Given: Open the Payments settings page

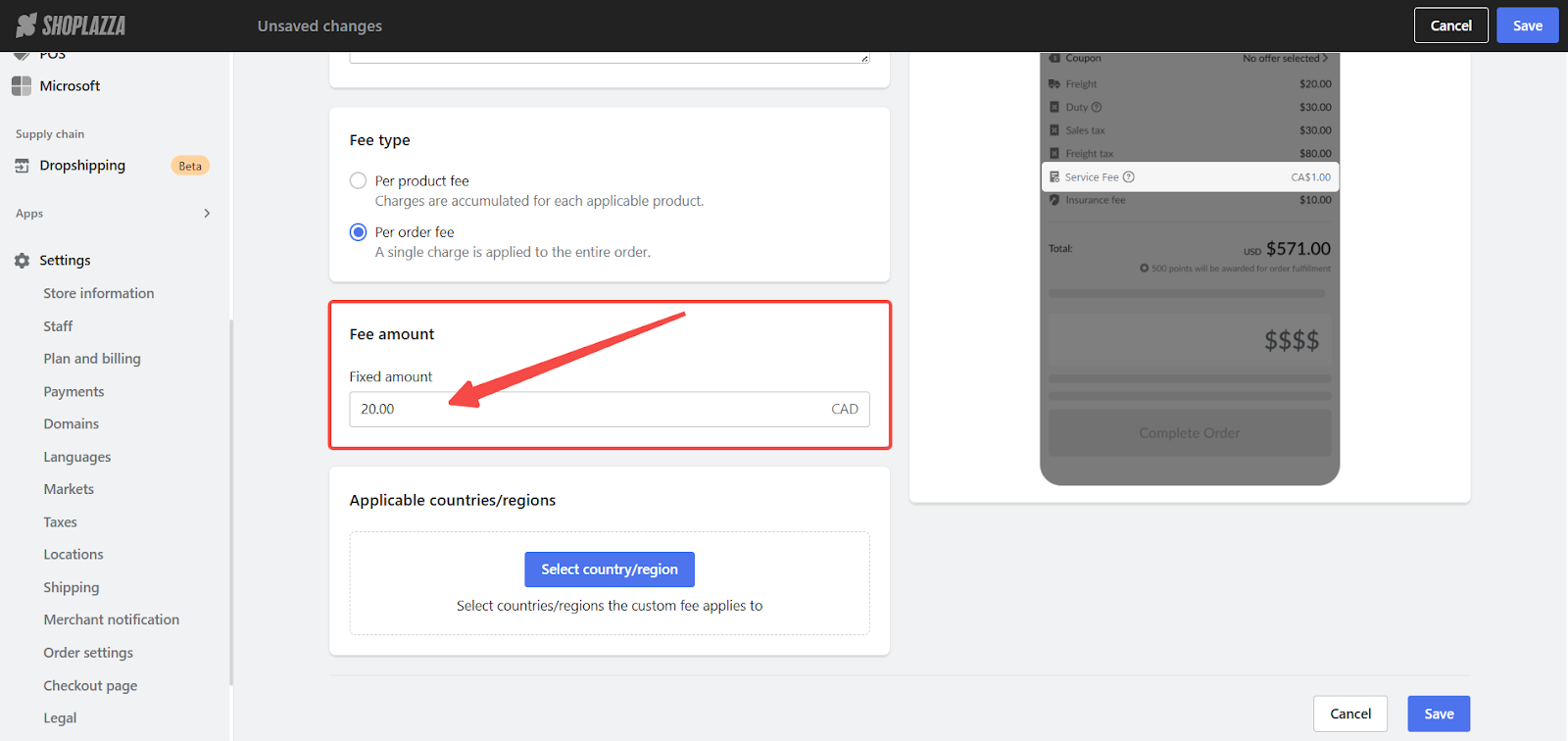Looking at the screenshot, I should pos(73,392).
